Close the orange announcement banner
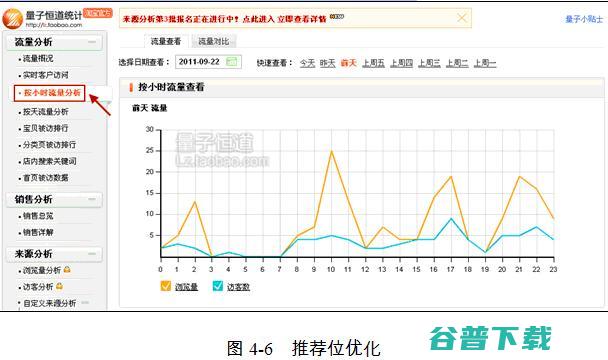608x360 pixels. (x=462, y=18)
